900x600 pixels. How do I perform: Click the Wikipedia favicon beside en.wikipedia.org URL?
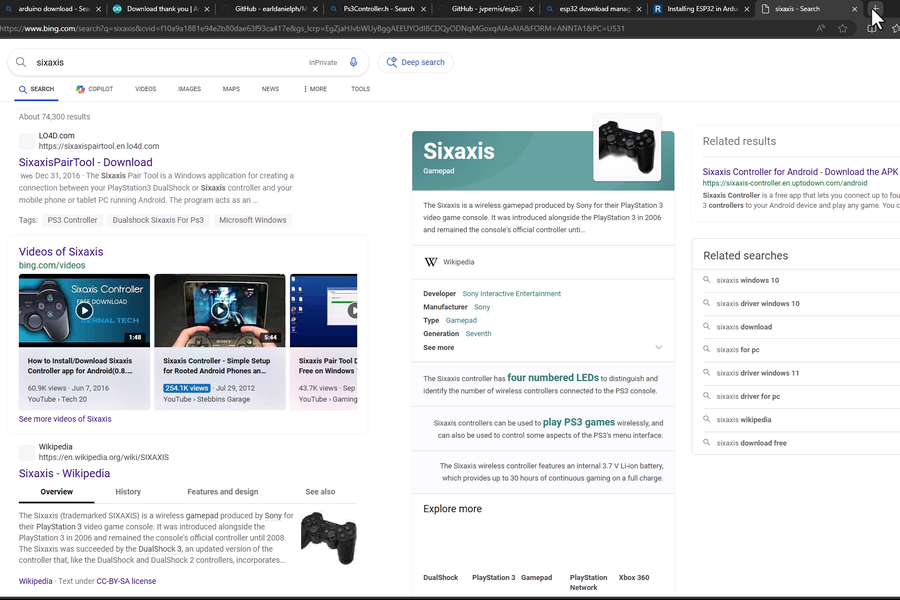point(26,452)
